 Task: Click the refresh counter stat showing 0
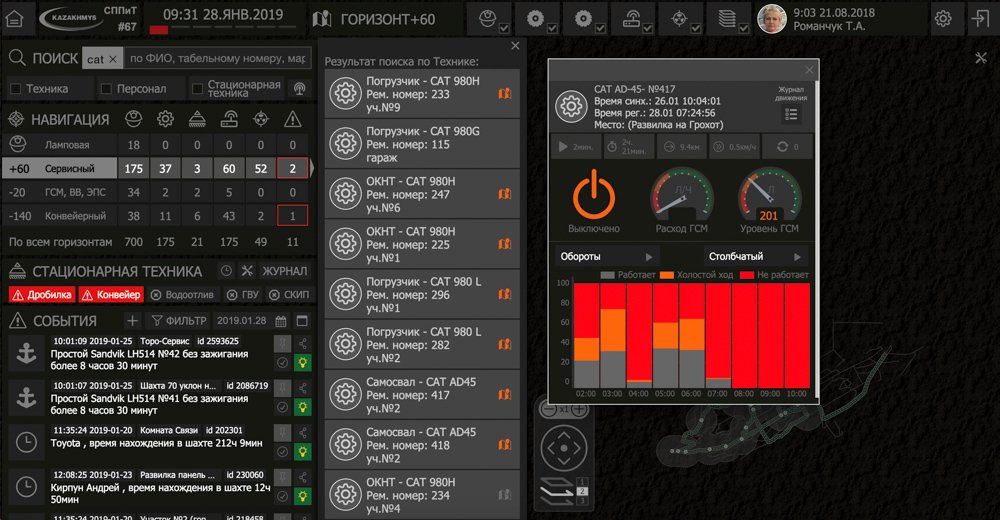(x=788, y=147)
